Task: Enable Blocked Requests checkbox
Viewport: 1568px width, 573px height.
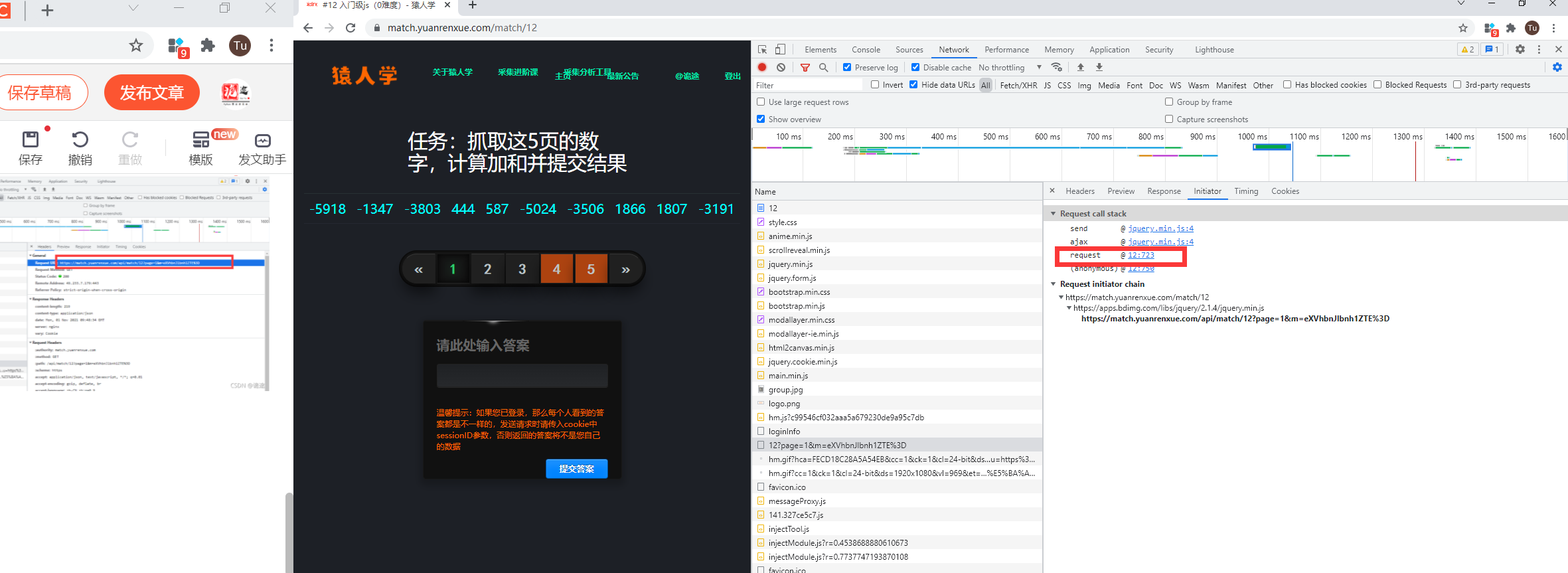Action: coord(1377,84)
